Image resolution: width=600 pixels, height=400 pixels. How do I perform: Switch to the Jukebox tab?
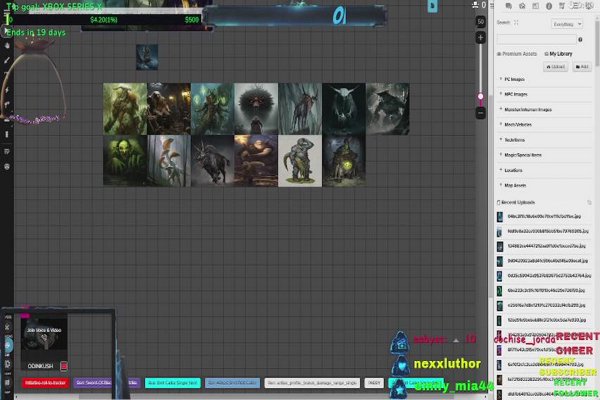(562, 6)
